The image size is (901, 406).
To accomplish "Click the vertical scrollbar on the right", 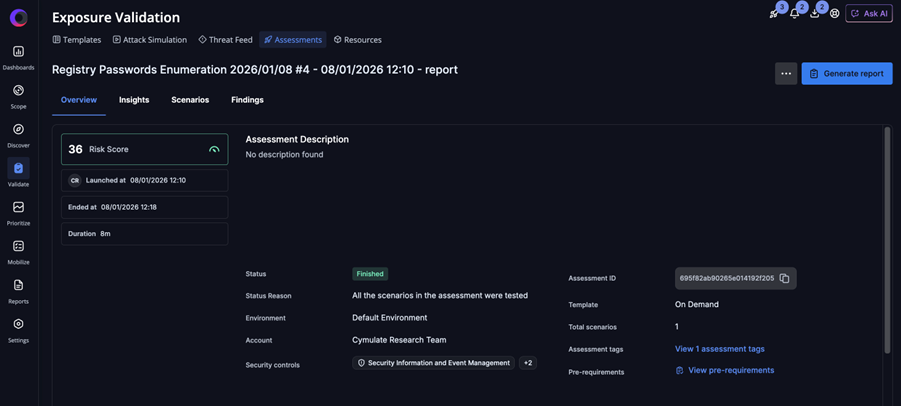I will click(886, 240).
